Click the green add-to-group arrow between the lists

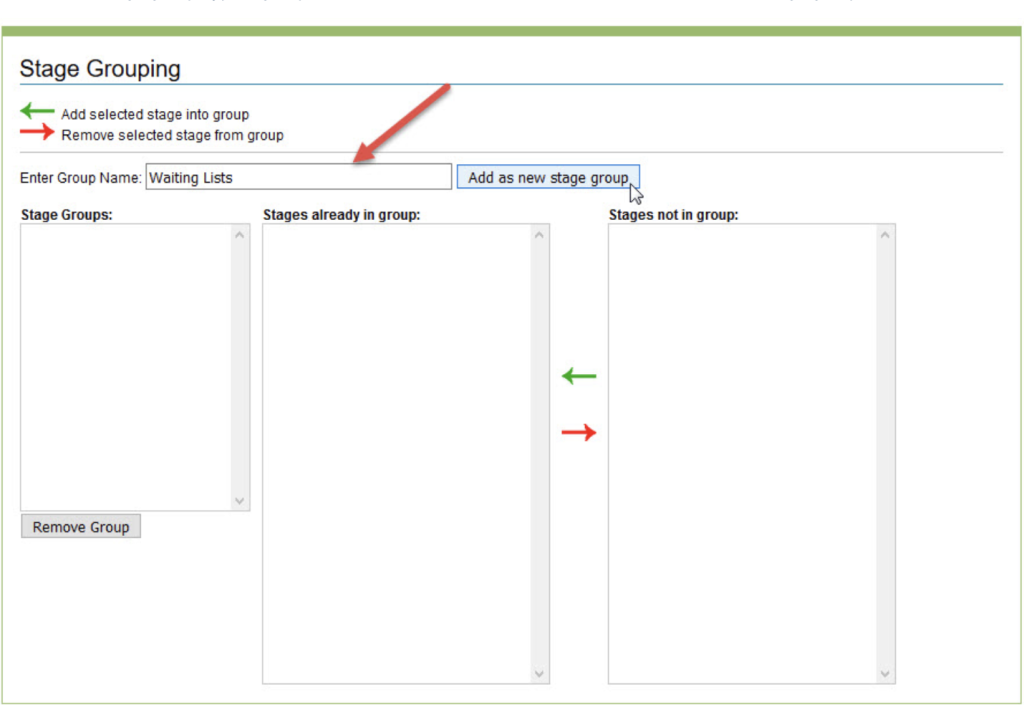click(x=578, y=376)
